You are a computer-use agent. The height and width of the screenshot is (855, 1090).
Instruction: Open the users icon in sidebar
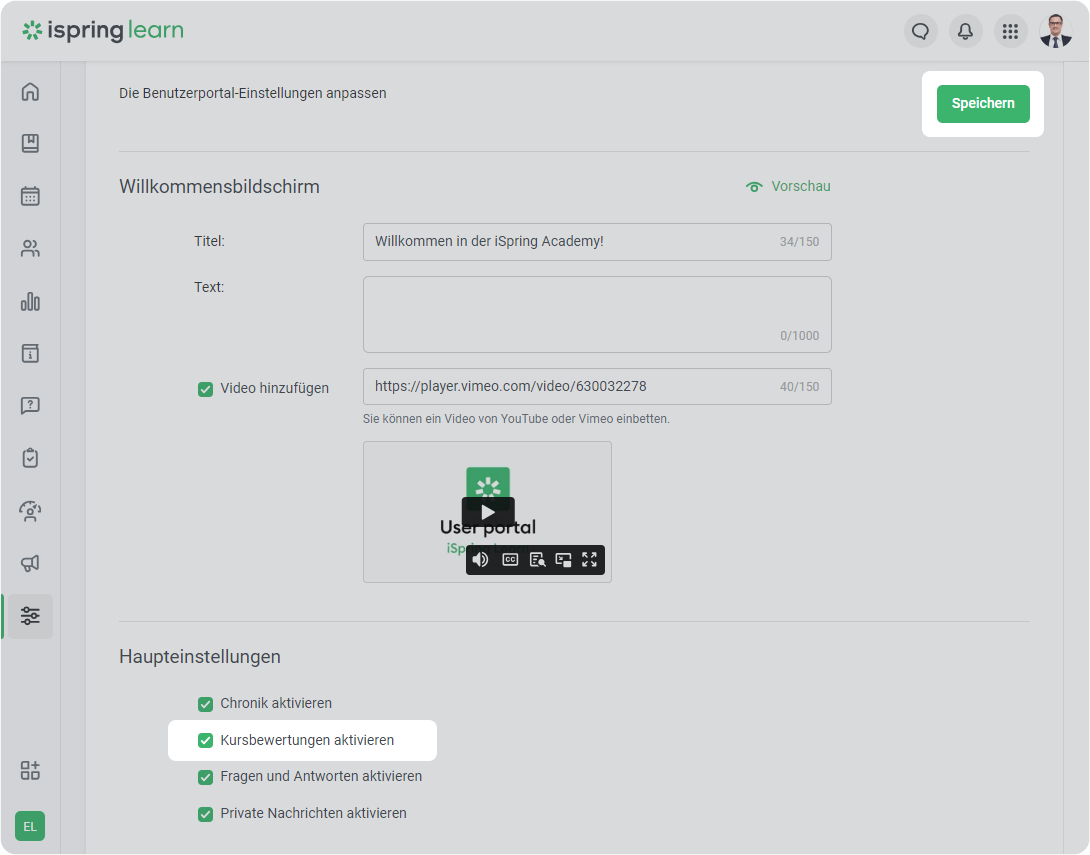point(30,249)
